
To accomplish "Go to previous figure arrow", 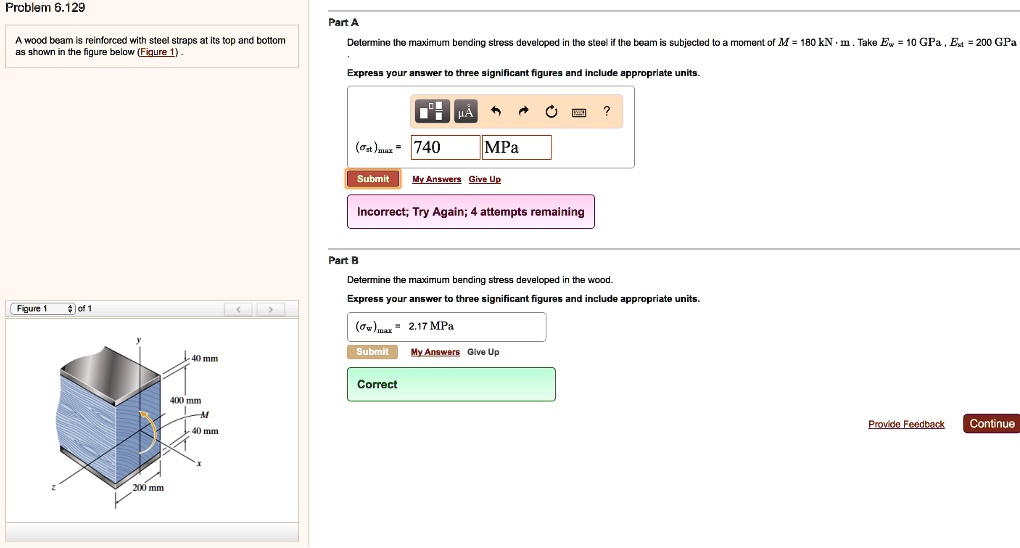I will pyautogui.click(x=239, y=309).
